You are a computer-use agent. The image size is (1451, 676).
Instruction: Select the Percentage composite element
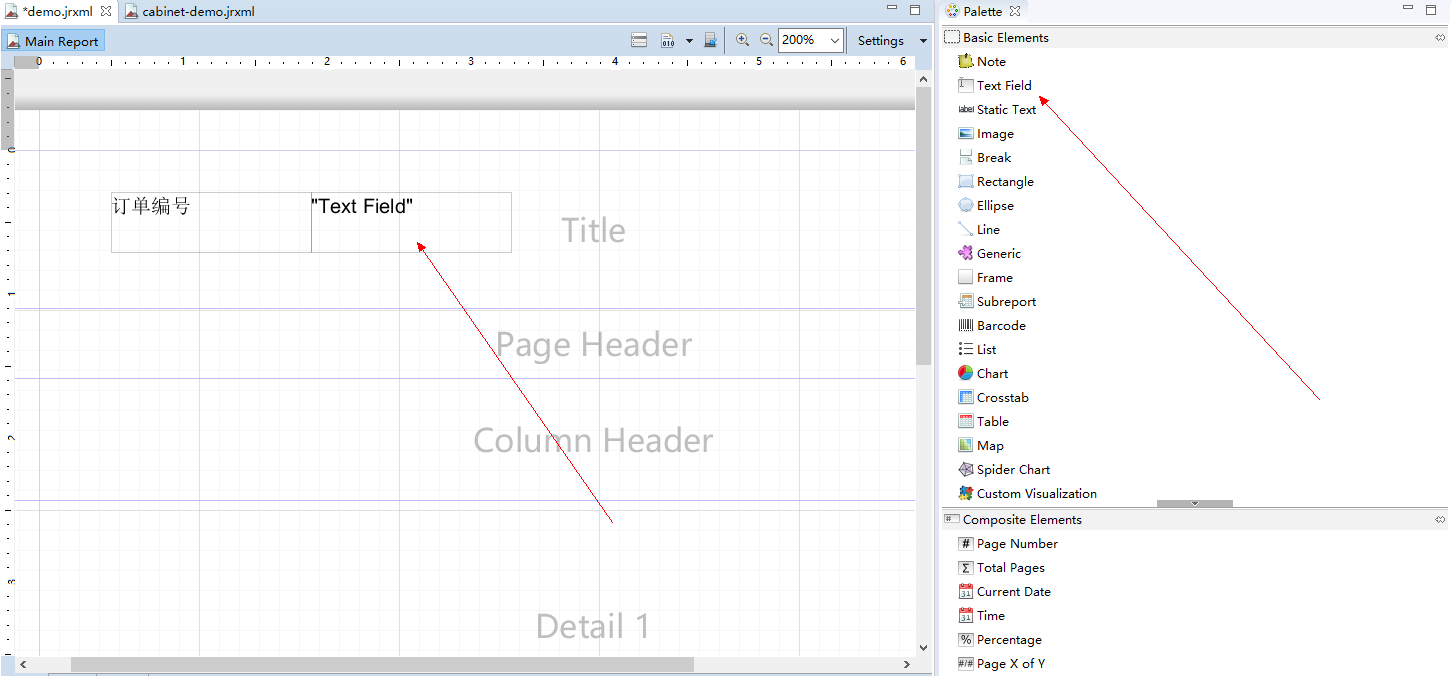1000,639
